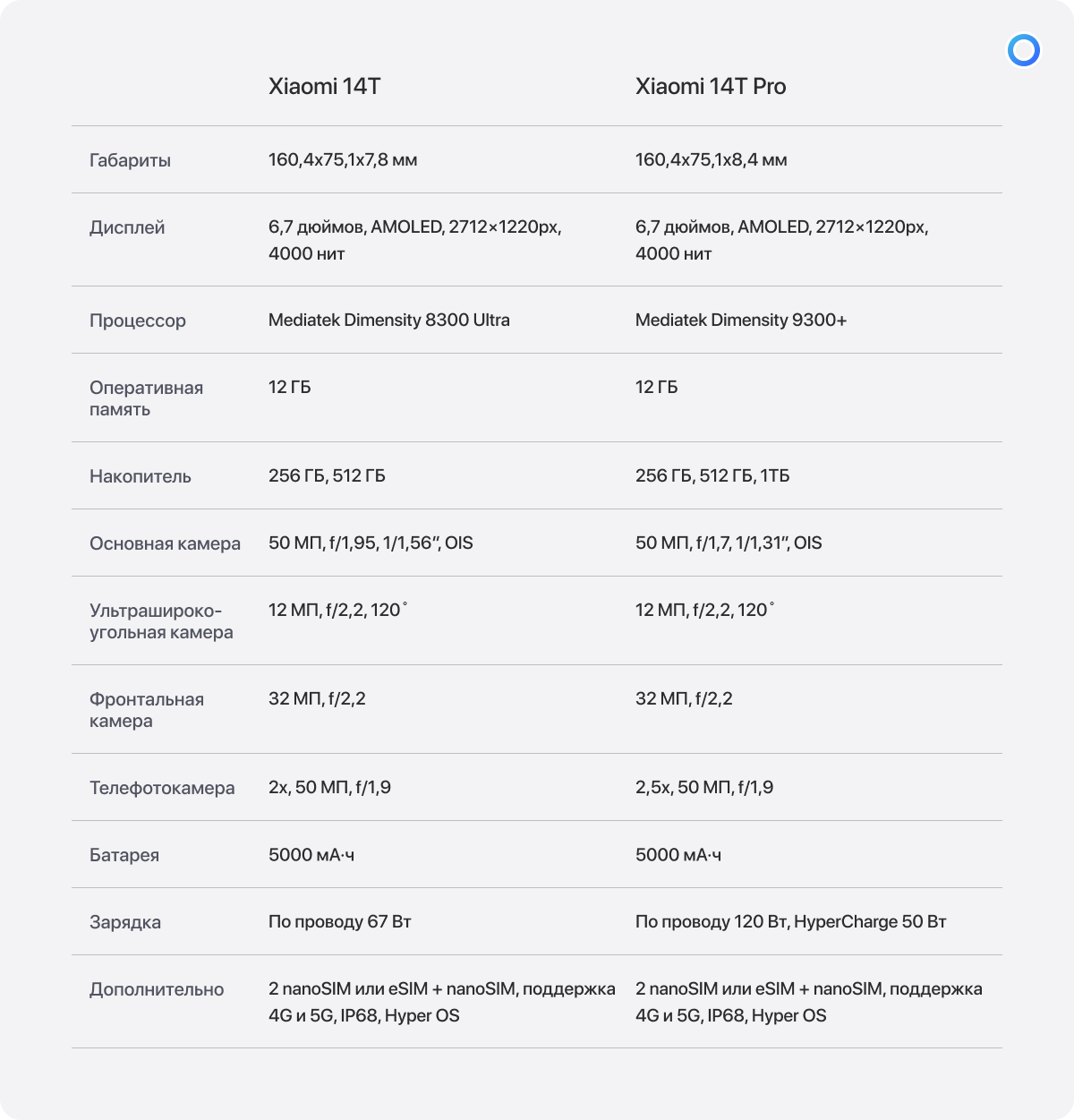Click the blue circle icon in top corner
The height and width of the screenshot is (1120, 1074).
click(1023, 50)
